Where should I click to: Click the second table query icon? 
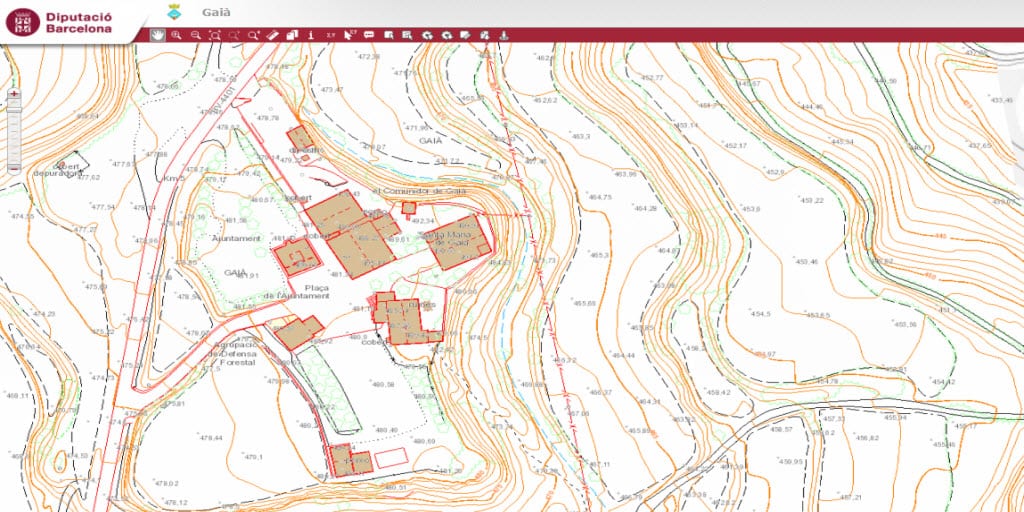408,35
